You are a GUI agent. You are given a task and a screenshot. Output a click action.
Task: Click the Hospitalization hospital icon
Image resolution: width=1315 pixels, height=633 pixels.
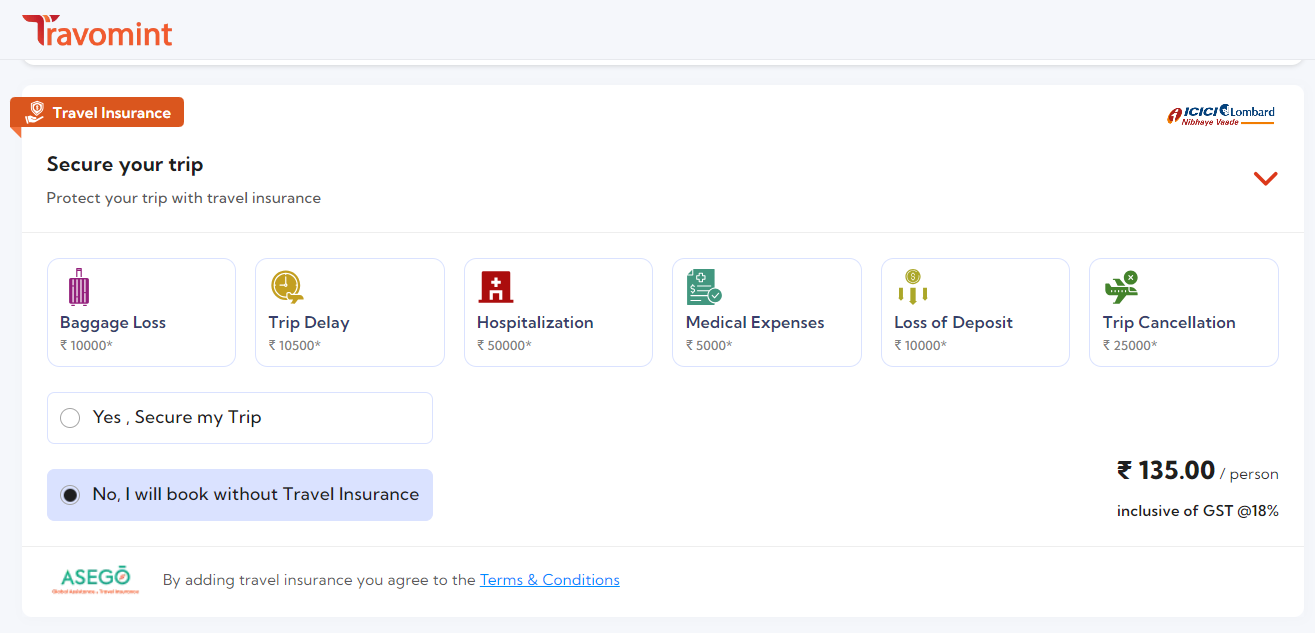point(495,287)
